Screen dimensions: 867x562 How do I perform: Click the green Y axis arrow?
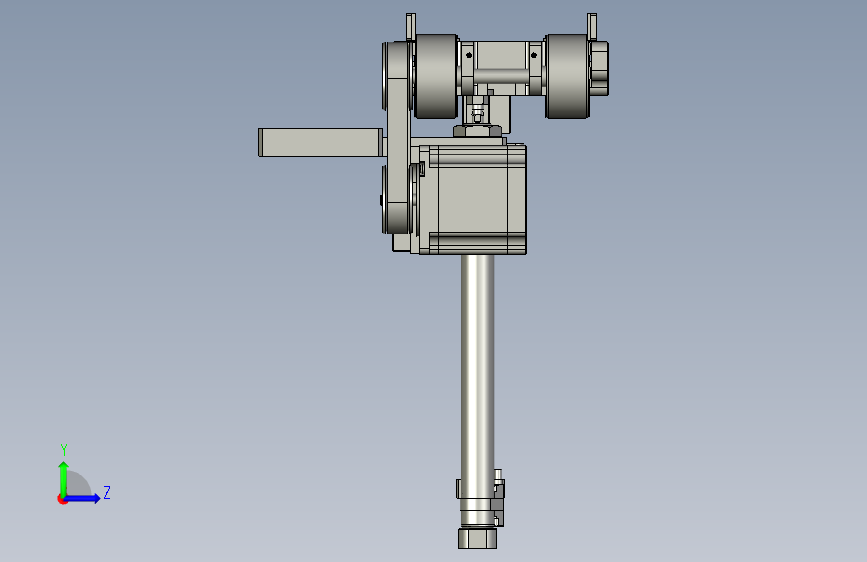click(x=64, y=479)
